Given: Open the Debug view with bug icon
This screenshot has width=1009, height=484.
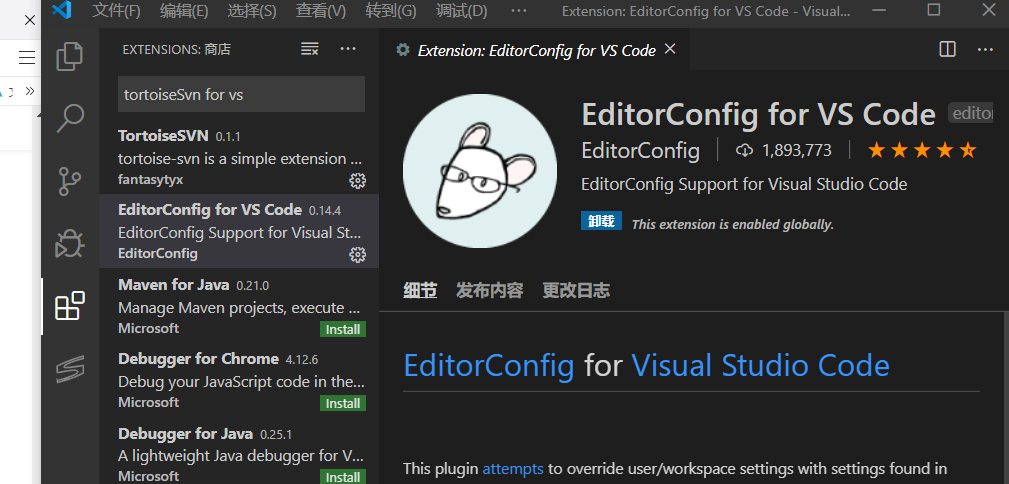Looking at the screenshot, I should point(69,243).
